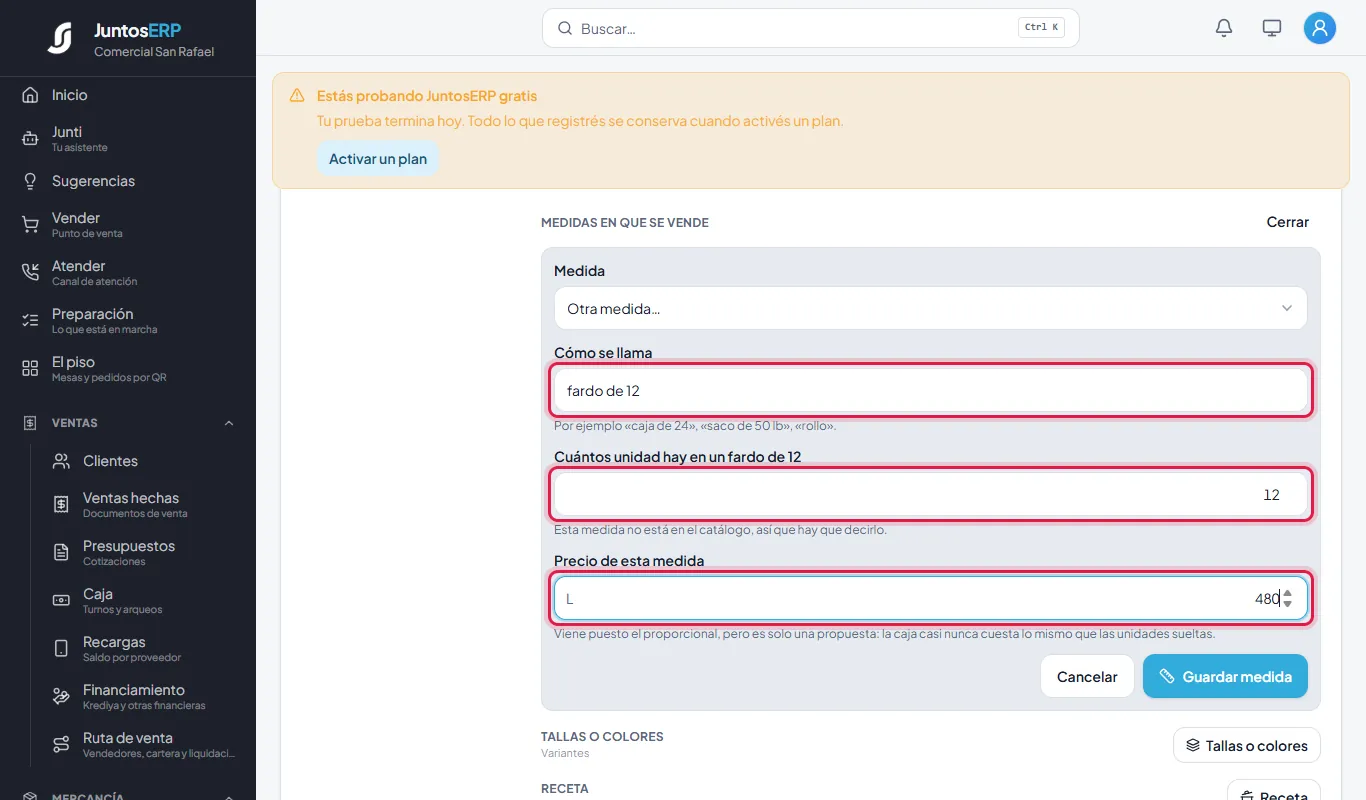Click the monitor display icon
This screenshot has height=800, width=1366.
(x=1272, y=28)
